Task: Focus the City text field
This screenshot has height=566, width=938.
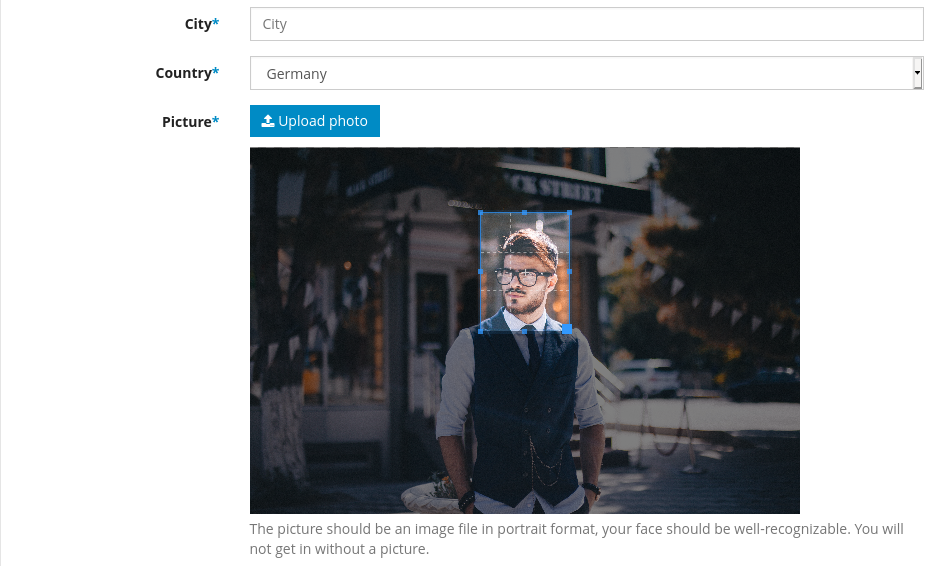Action: pos(586,24)
